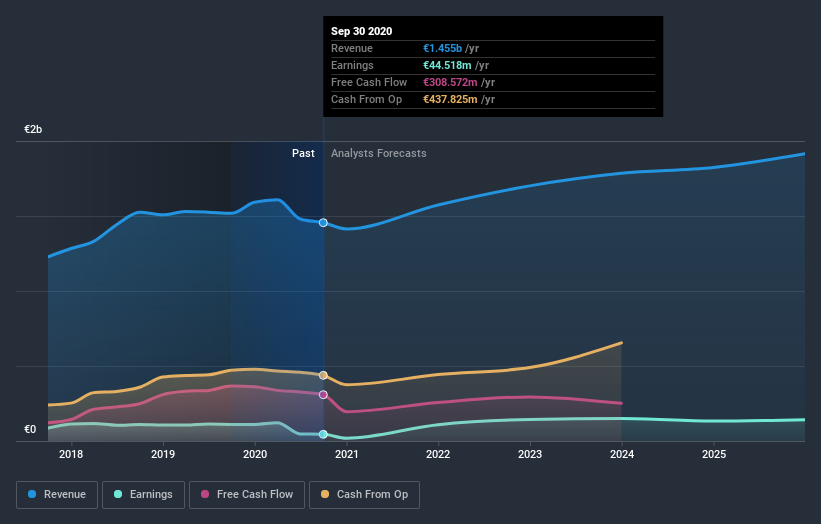This screenshot has width=821, height=524.
Task: Click the 2021 x-axis label
Action: point(347,454)
